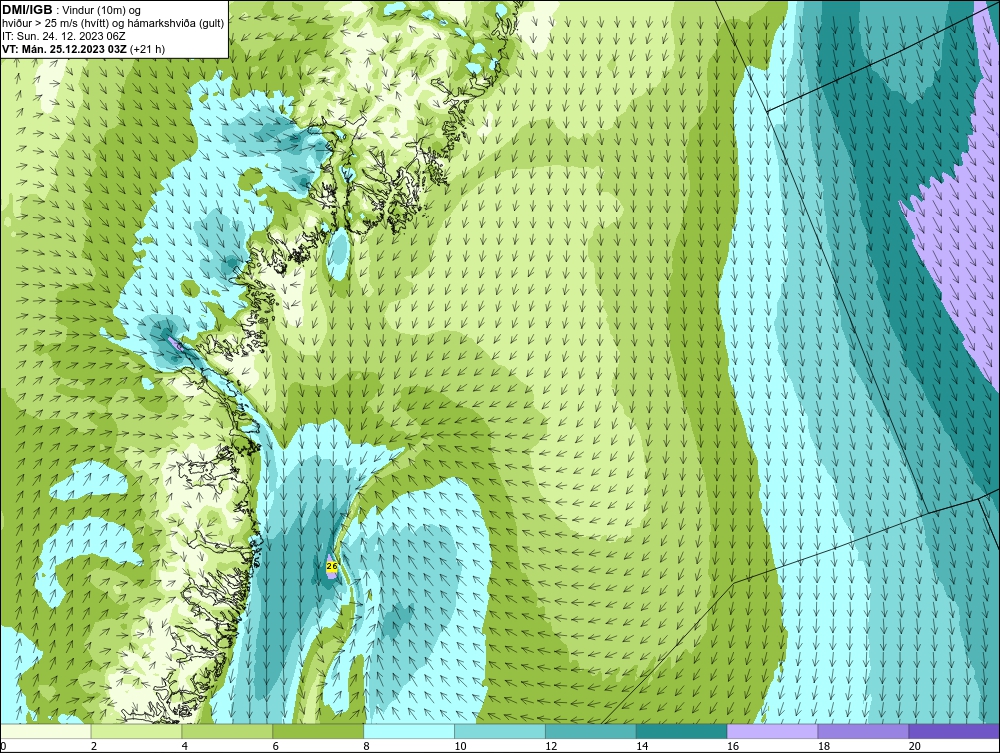The width and height of the screenshot is (1000, 753).
Task: Select the 18–20 m/s medium purple swatch
Action: point(864,731)
